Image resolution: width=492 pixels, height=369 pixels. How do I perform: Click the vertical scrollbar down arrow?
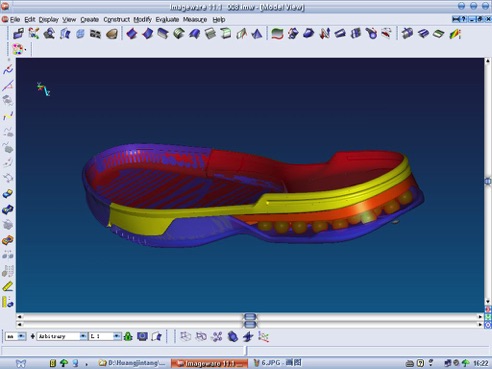[488, 302]
